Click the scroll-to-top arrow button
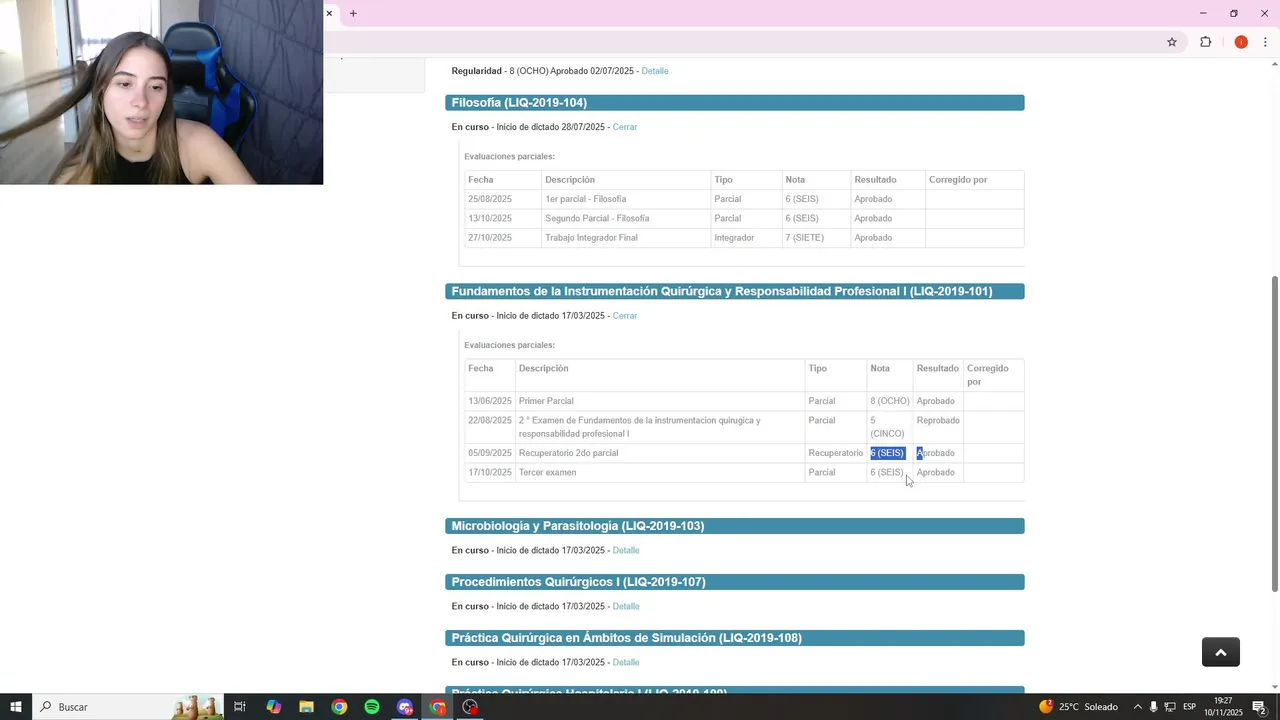 click(x=1220, y=652)
